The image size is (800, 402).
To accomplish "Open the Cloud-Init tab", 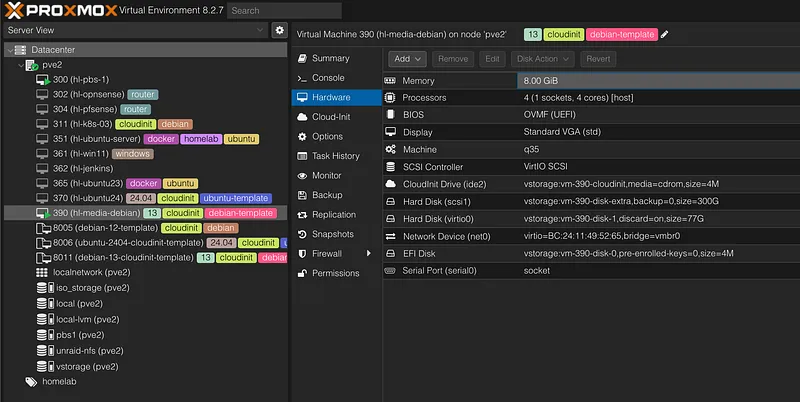I will 330,117.
